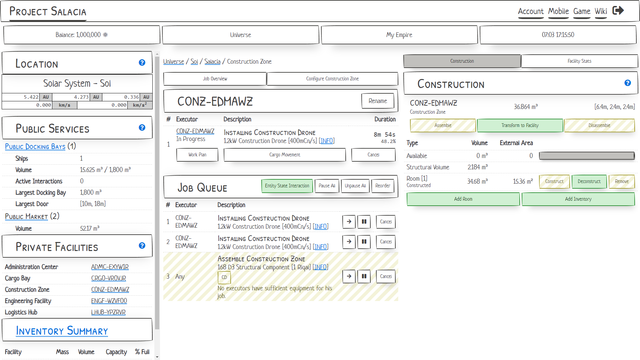Click arrow icon for queue job 1
The image size is (640, 360).
coord(349,222)
